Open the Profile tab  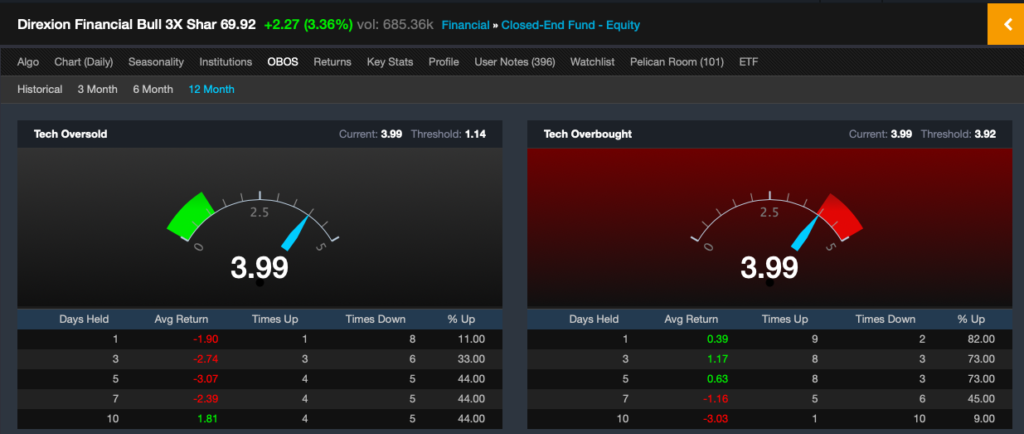coord(443,62)
